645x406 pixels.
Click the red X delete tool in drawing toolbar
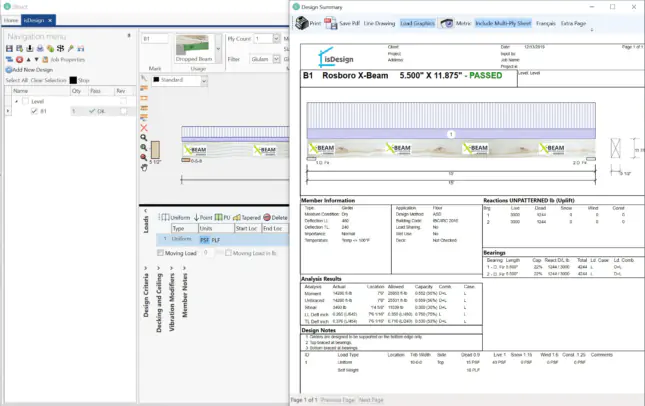(144, 128)
